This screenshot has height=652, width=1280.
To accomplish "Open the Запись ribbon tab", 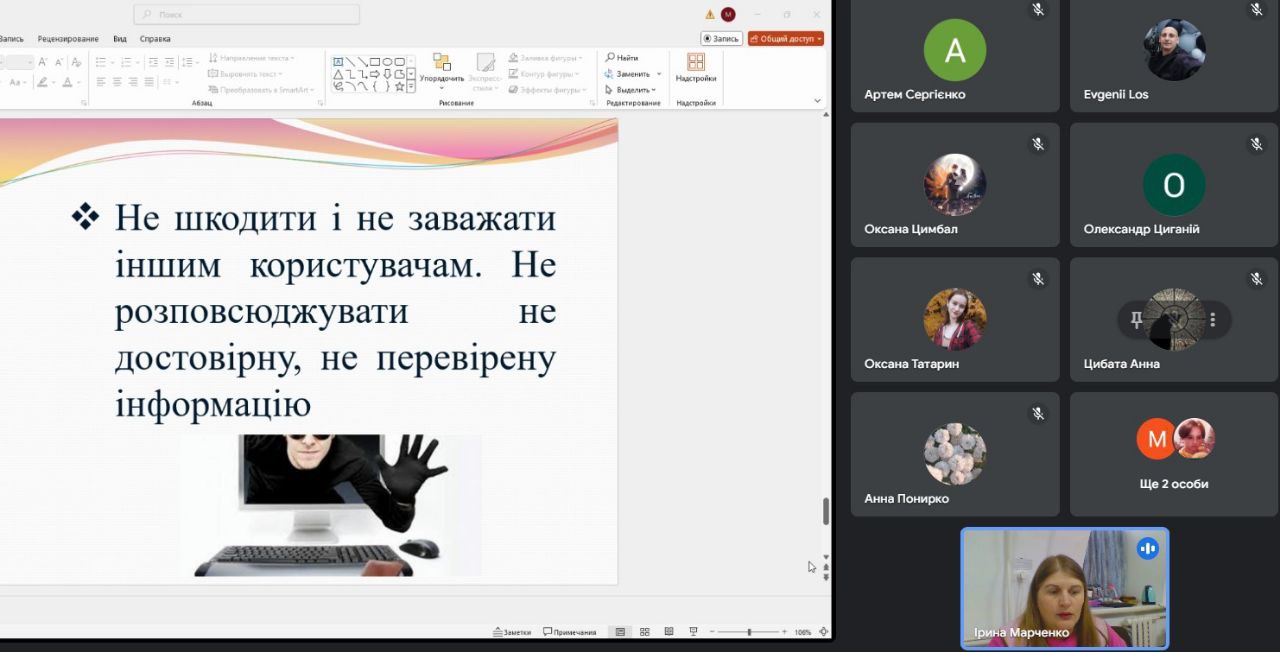I will pyautogui.click(x=11, y=39).
